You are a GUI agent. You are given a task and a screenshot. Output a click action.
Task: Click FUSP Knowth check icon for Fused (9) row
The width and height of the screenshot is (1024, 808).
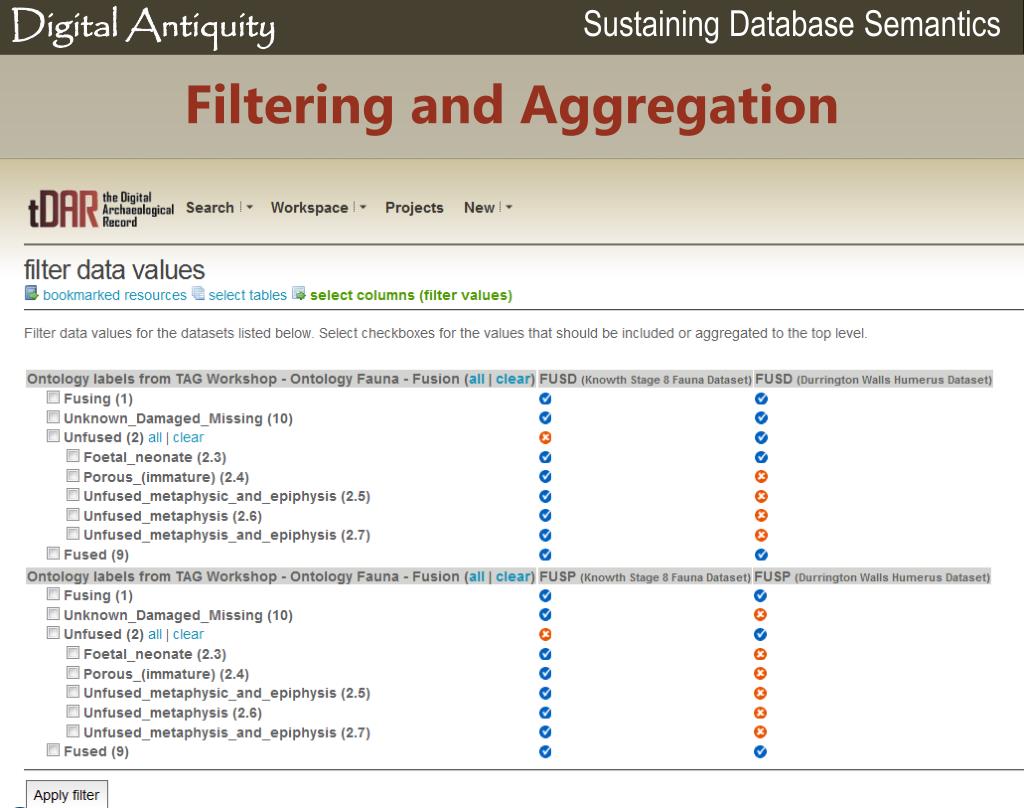(545, 752)
